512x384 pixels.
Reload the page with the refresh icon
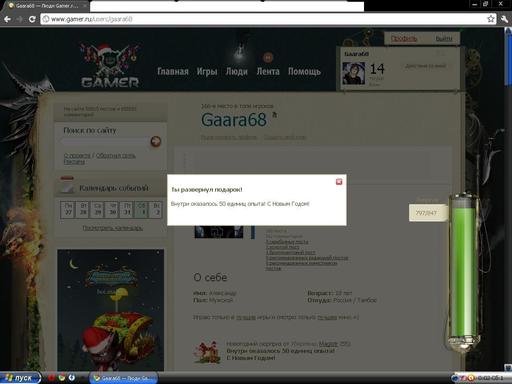32,19
